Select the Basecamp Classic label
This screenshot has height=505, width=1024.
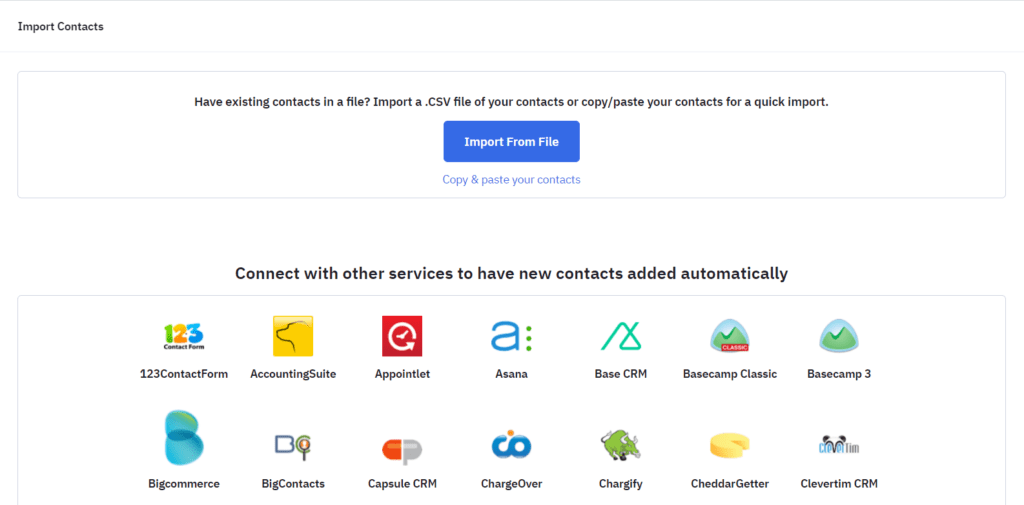point(730,374)
